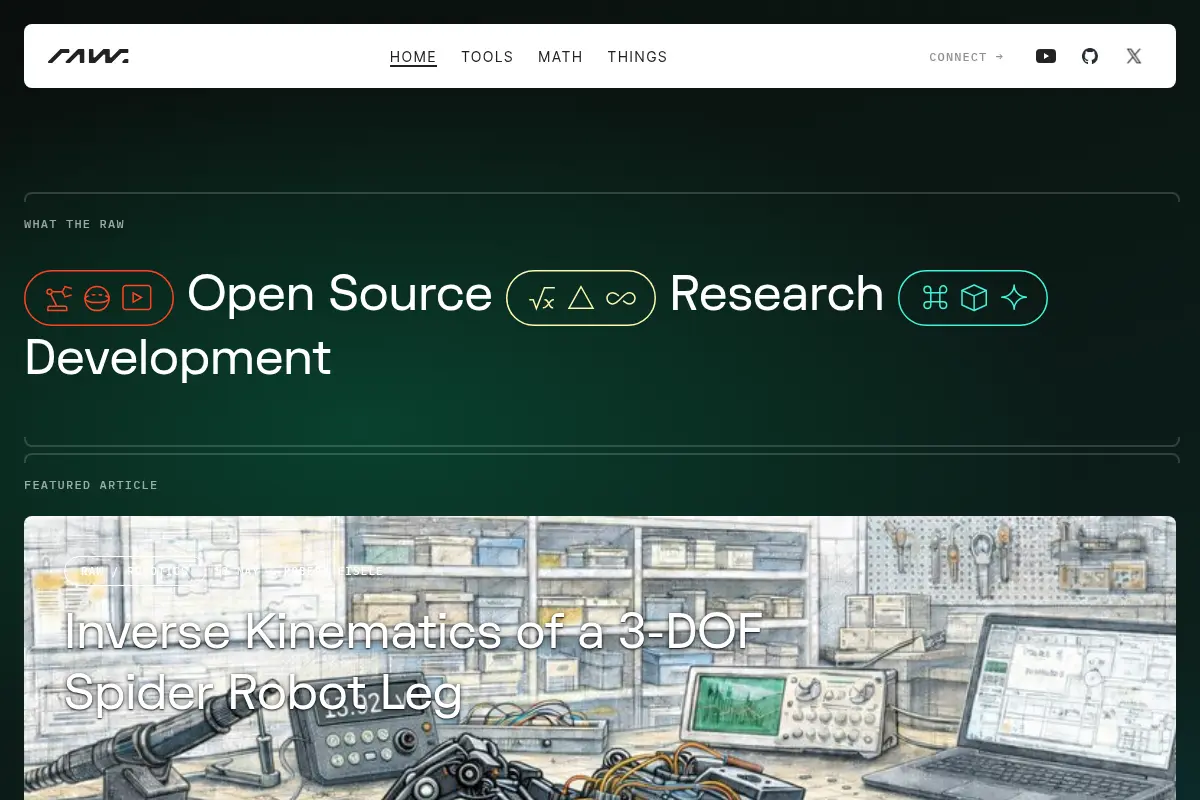Click the video play icon in the orange pill
Image resolution: width=1200 pixels, height=800 pixels.
[137, 298]
